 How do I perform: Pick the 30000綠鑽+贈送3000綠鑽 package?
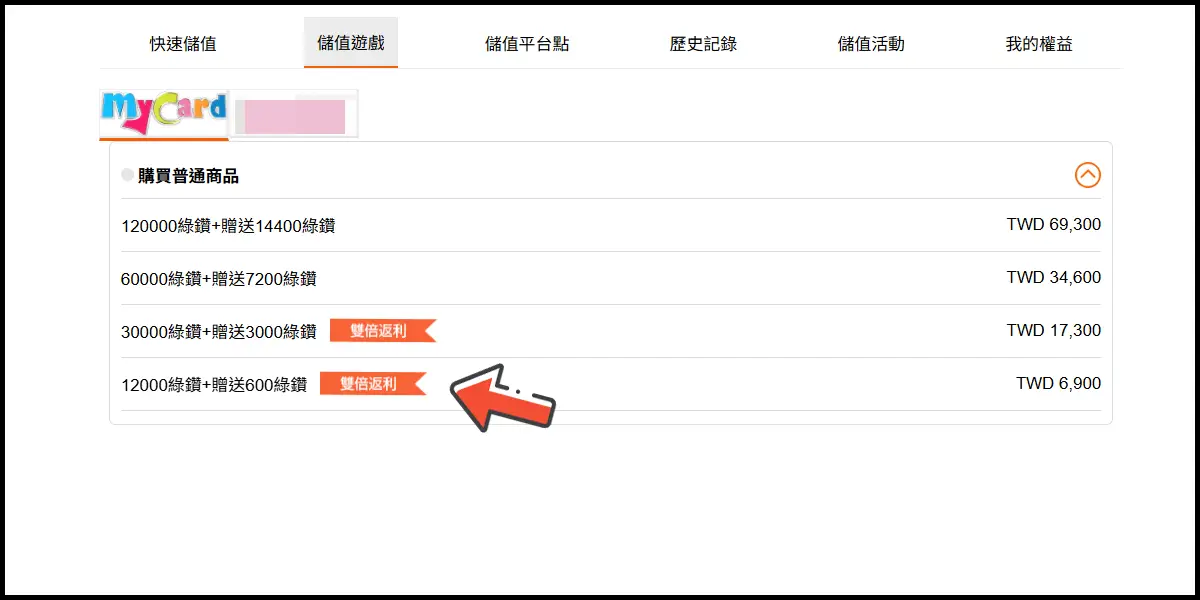[611, 331]
